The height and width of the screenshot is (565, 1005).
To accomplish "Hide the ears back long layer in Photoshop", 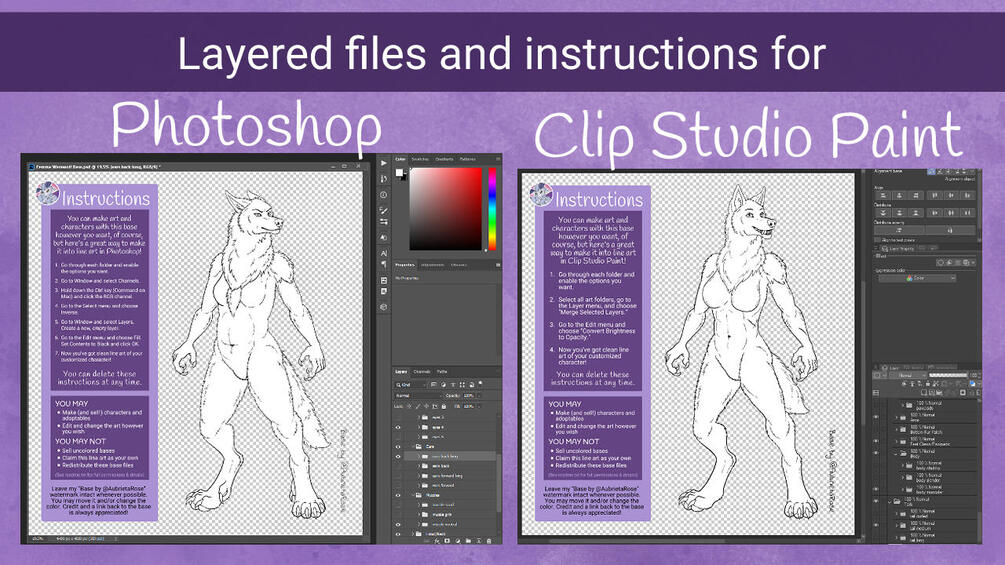I will (398, 457).
